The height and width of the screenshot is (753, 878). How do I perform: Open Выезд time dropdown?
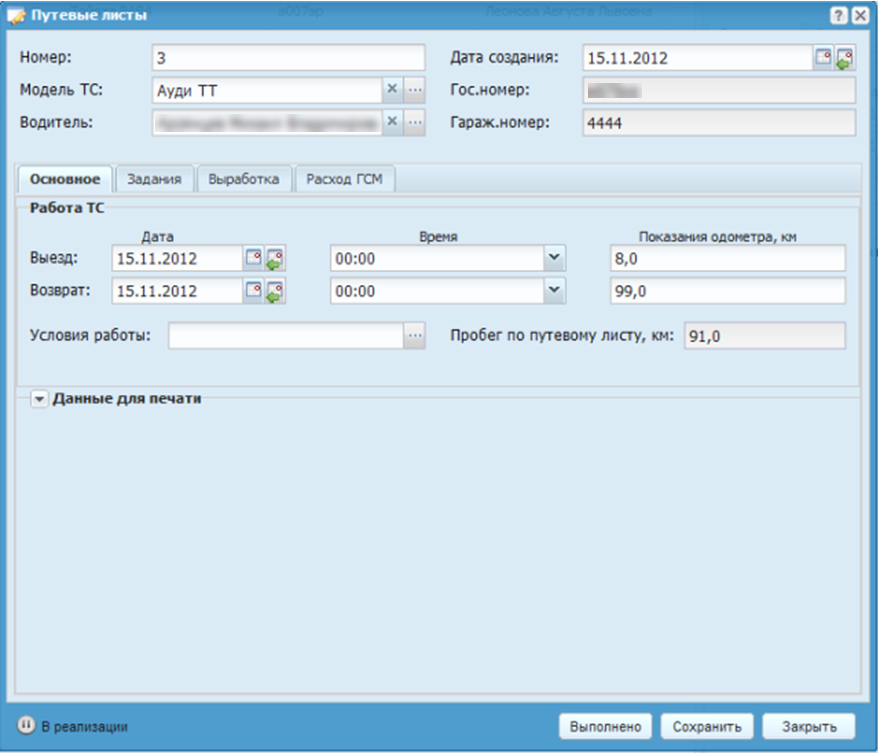click(554, 258)
